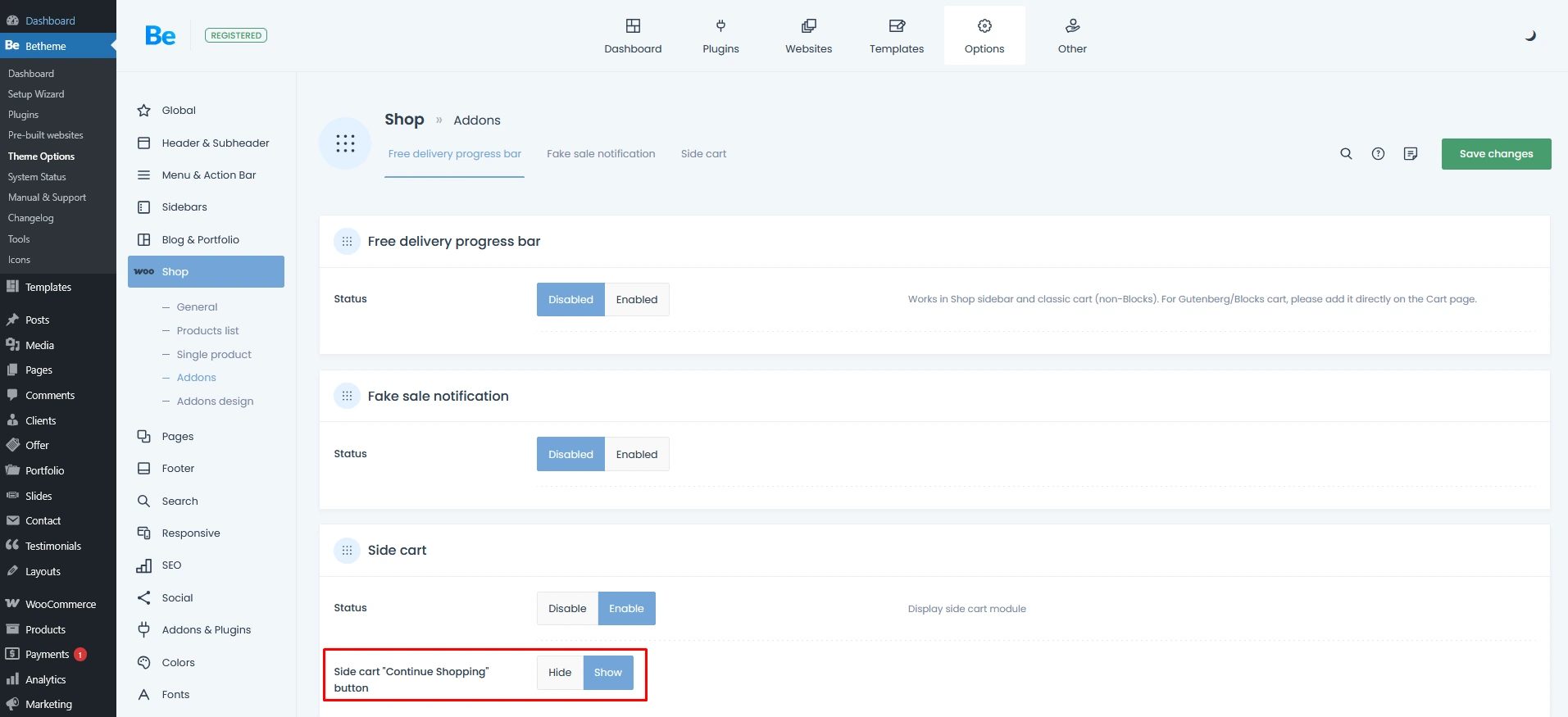This screenshot has height=717, width=1568.
Task: Open the Plugins plug icon in the top navigation
Action: [720, 26]
